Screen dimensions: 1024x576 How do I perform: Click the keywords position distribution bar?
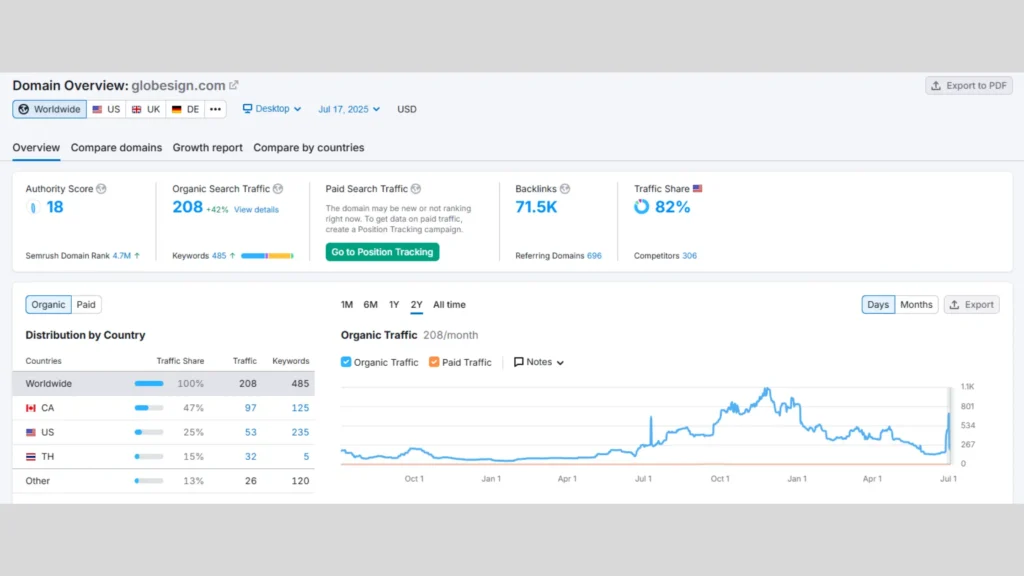click(x=267, y=256)
